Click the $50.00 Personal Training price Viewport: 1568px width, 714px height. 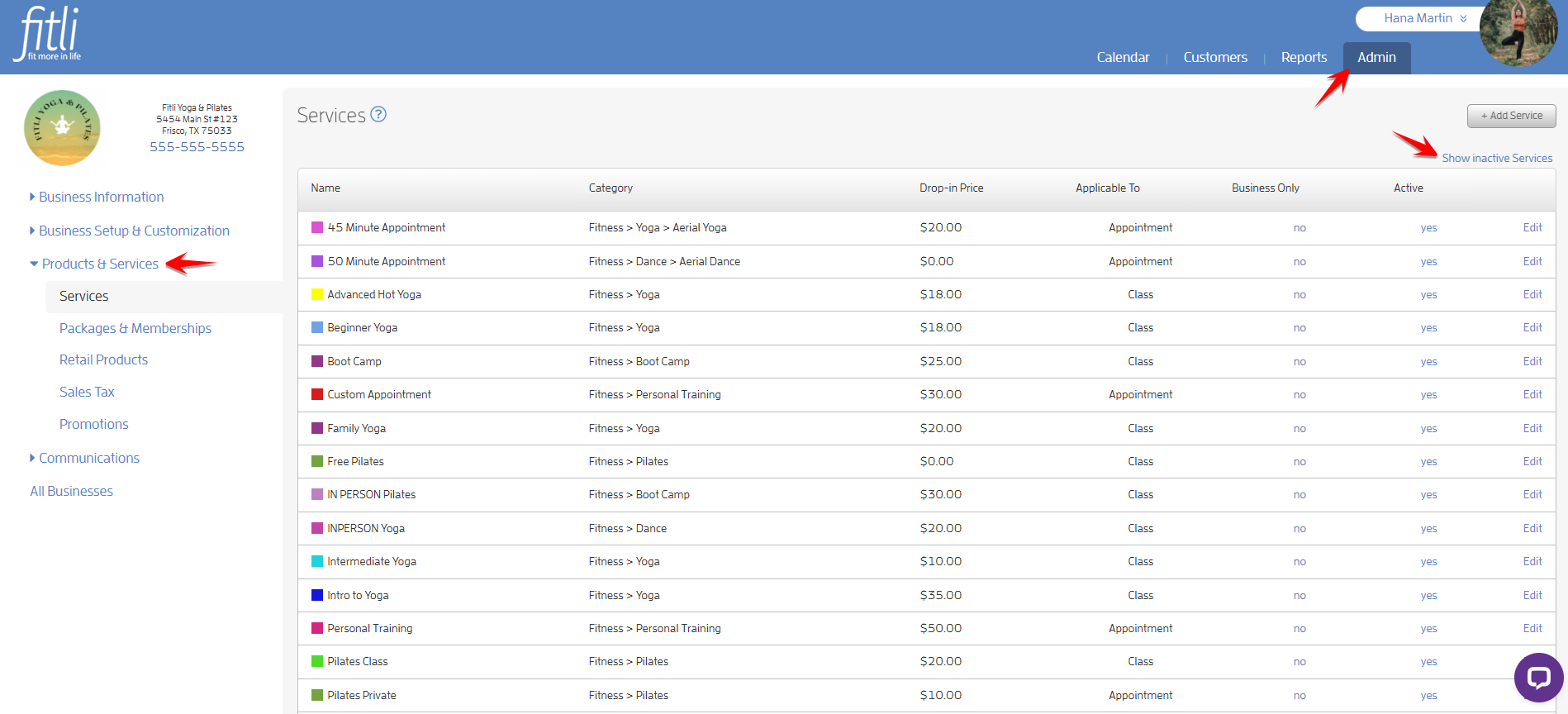pos(940,628)
